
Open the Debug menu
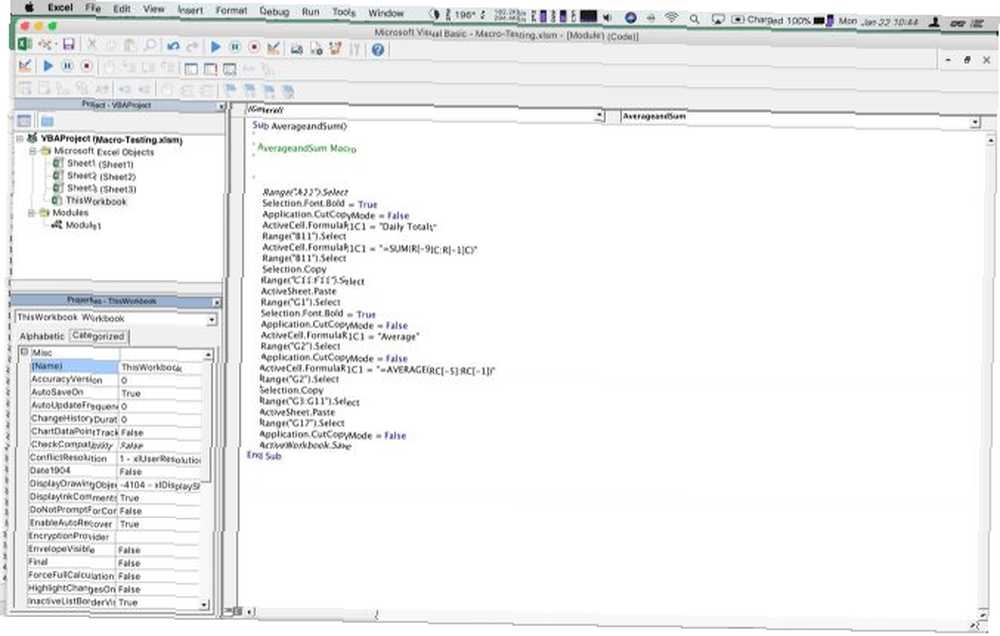point(274,11)
